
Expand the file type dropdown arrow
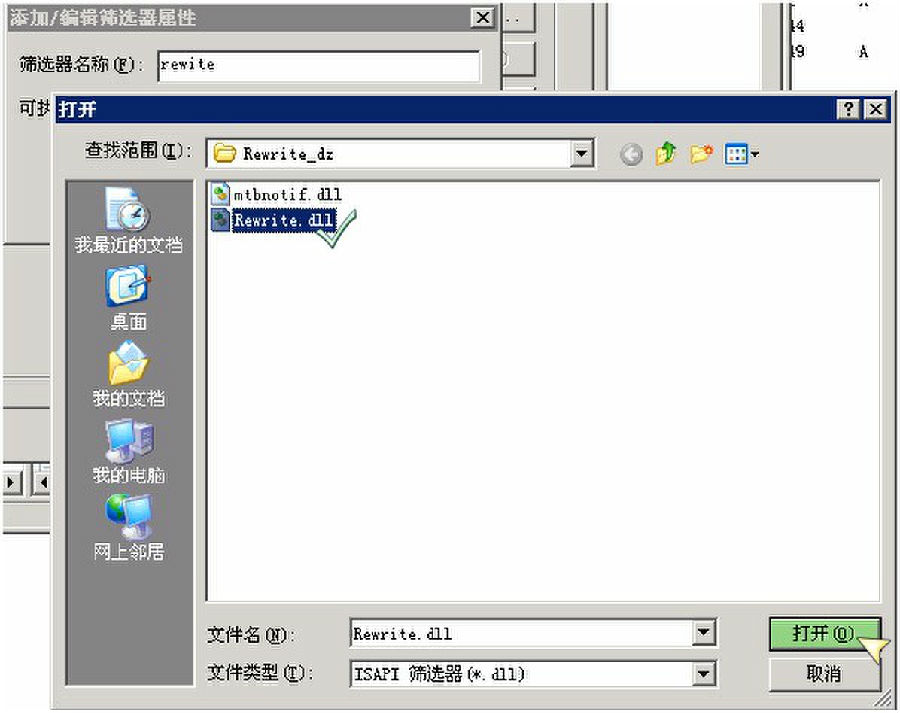pyautogui.click(x=704, y=673)
